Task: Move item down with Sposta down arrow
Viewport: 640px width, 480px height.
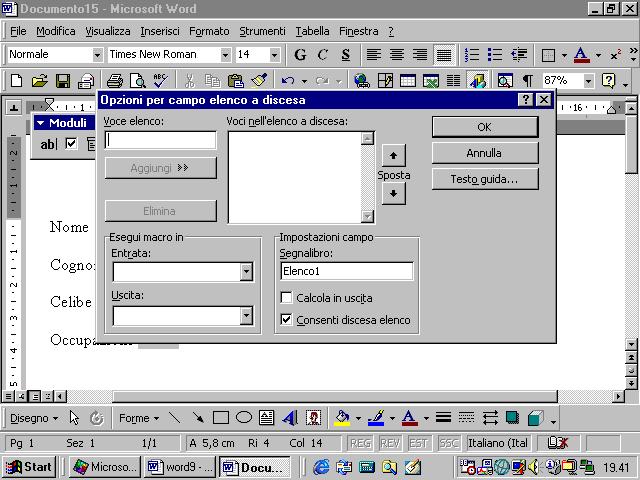Action: click(393, 193)
